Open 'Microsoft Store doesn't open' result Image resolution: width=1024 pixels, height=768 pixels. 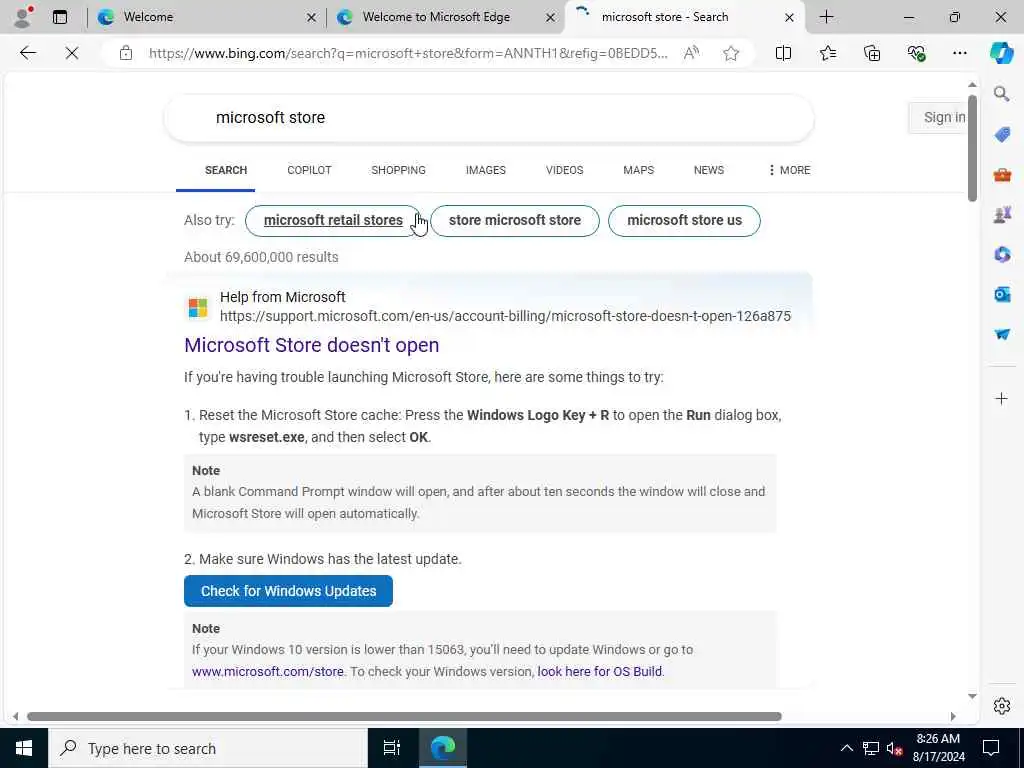pos(312,345)
